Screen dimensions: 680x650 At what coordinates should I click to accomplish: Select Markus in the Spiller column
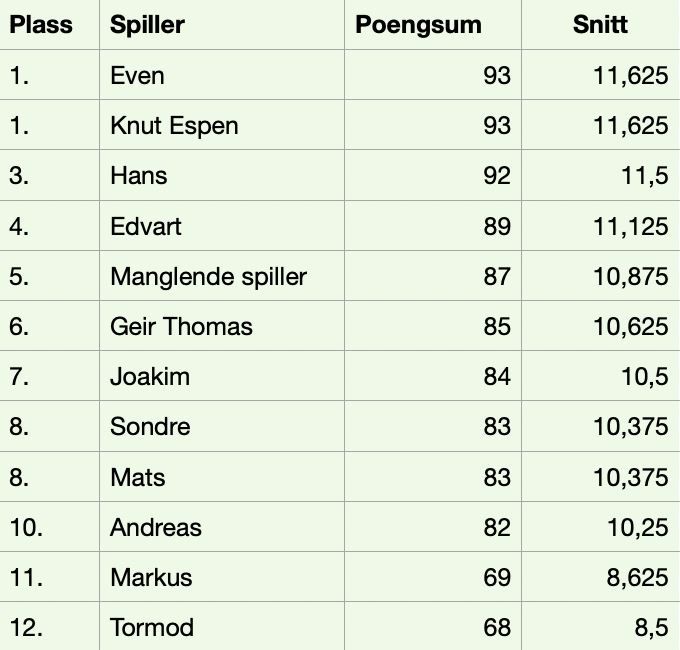click(x=151, y=577)
